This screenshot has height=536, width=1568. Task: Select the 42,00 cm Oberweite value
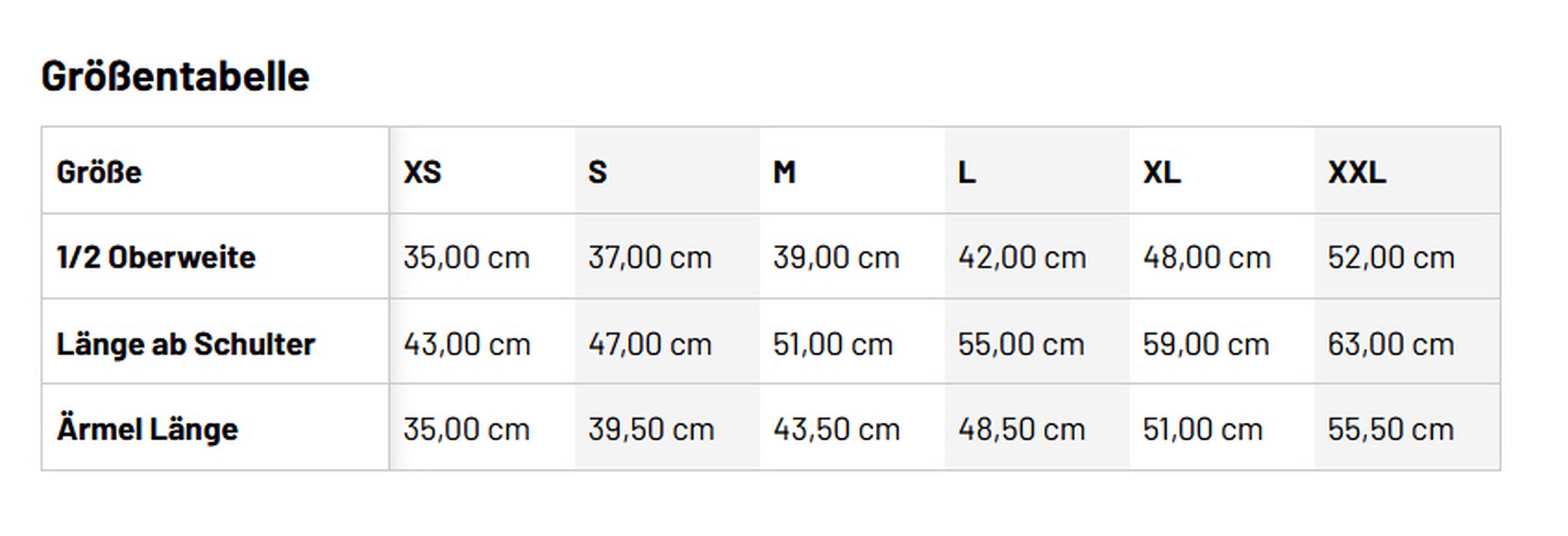[x=1022, y=257]
